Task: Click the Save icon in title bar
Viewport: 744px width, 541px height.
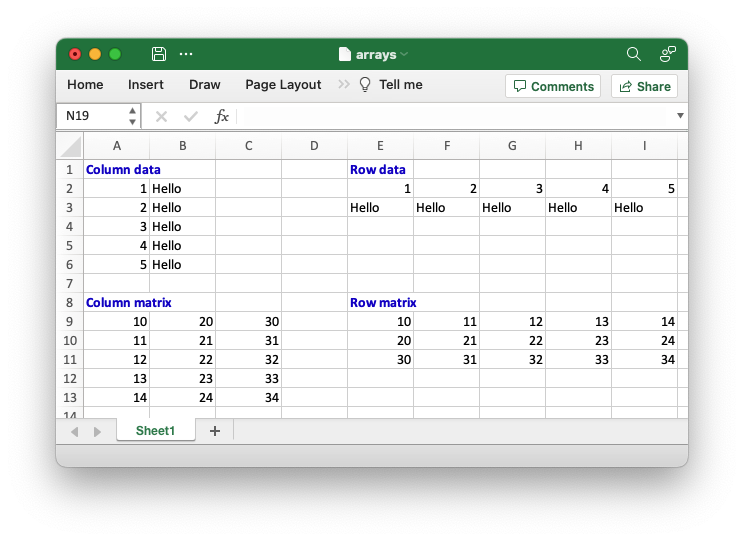Action: click(x=158, y=54)
